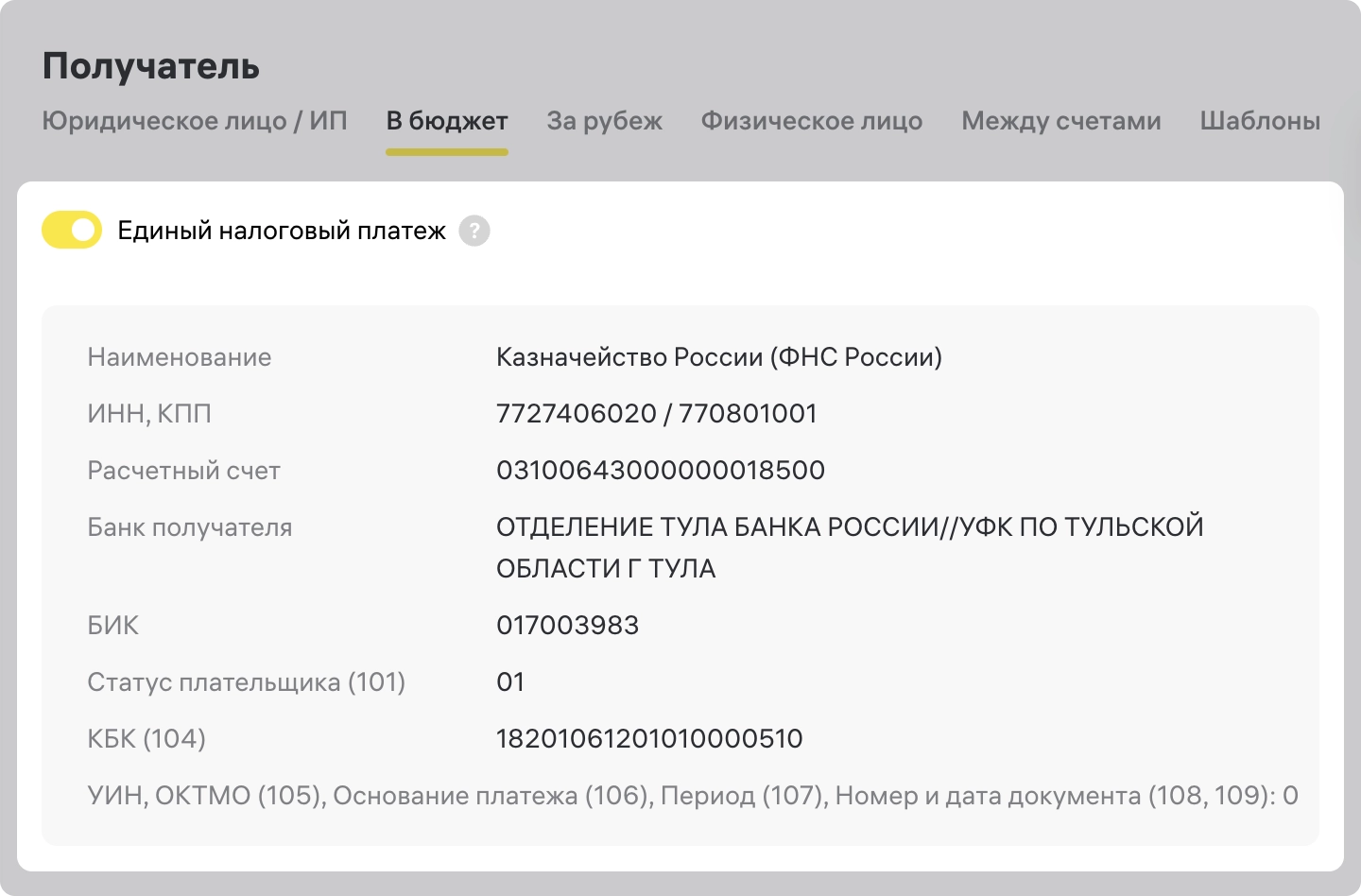Image resolution: width=1361 pixels, height=896 pixels.
Task: Toggle the Единый налоговый платеж switch
Action: (72, 230)
